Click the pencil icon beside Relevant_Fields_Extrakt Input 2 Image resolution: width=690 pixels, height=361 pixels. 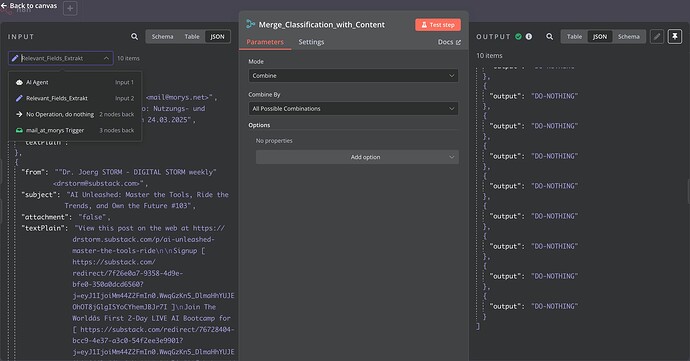(x=19, y=98)
